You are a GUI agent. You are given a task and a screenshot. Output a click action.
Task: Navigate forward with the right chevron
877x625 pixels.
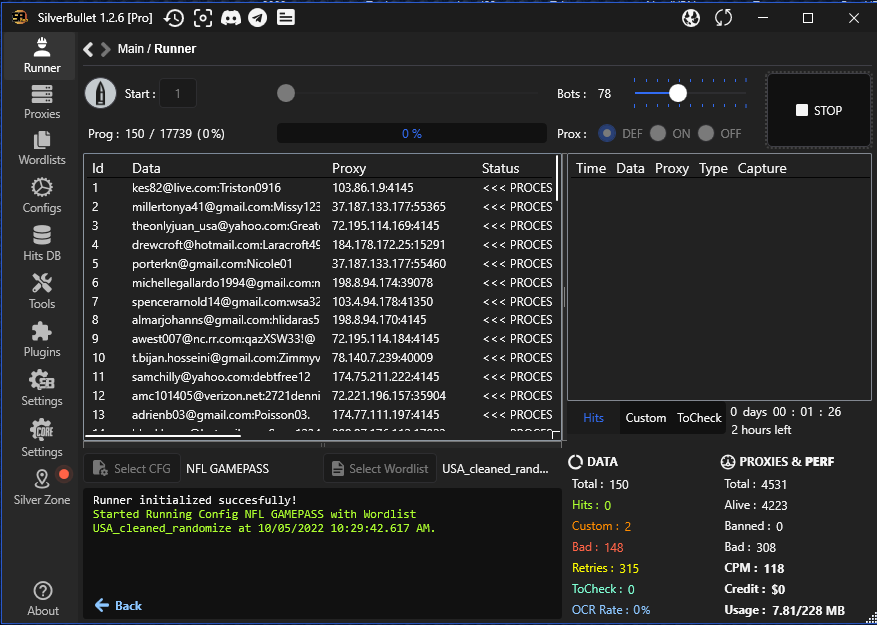click(105, 49)
